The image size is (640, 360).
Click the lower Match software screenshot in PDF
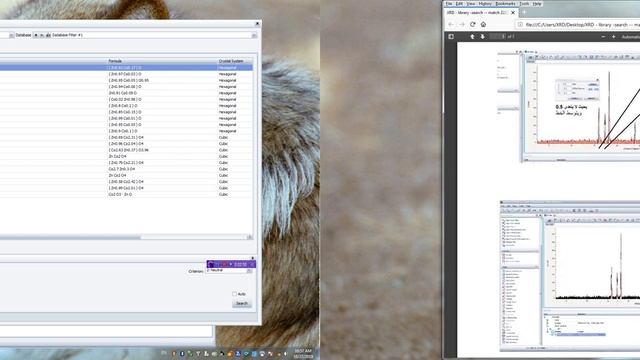pyautogui.click(x=570, y=276)
